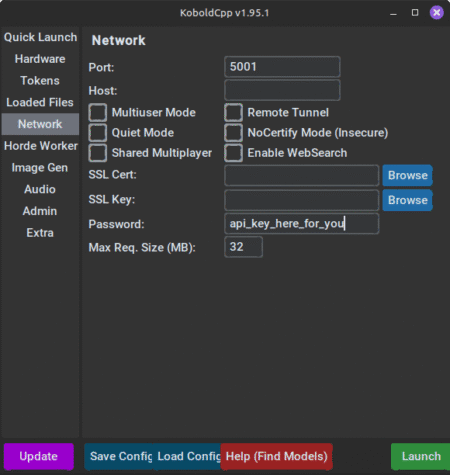
Task: Browse for the SSL Key file
Action: pos(407,200)
